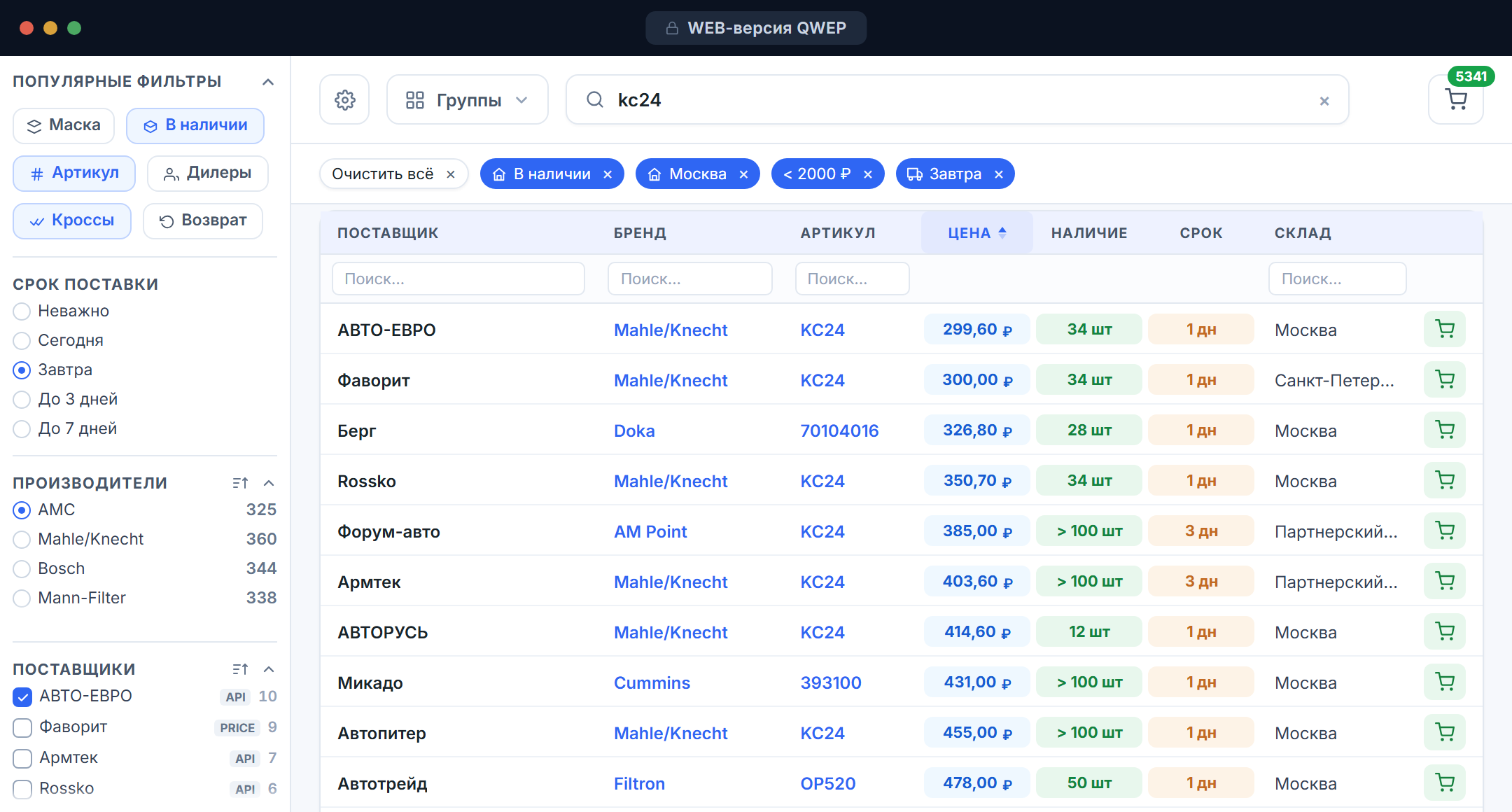Click Очистить всё button
Image resolution: width=1512 pixels, height=812 pixels.
[393, 174]
